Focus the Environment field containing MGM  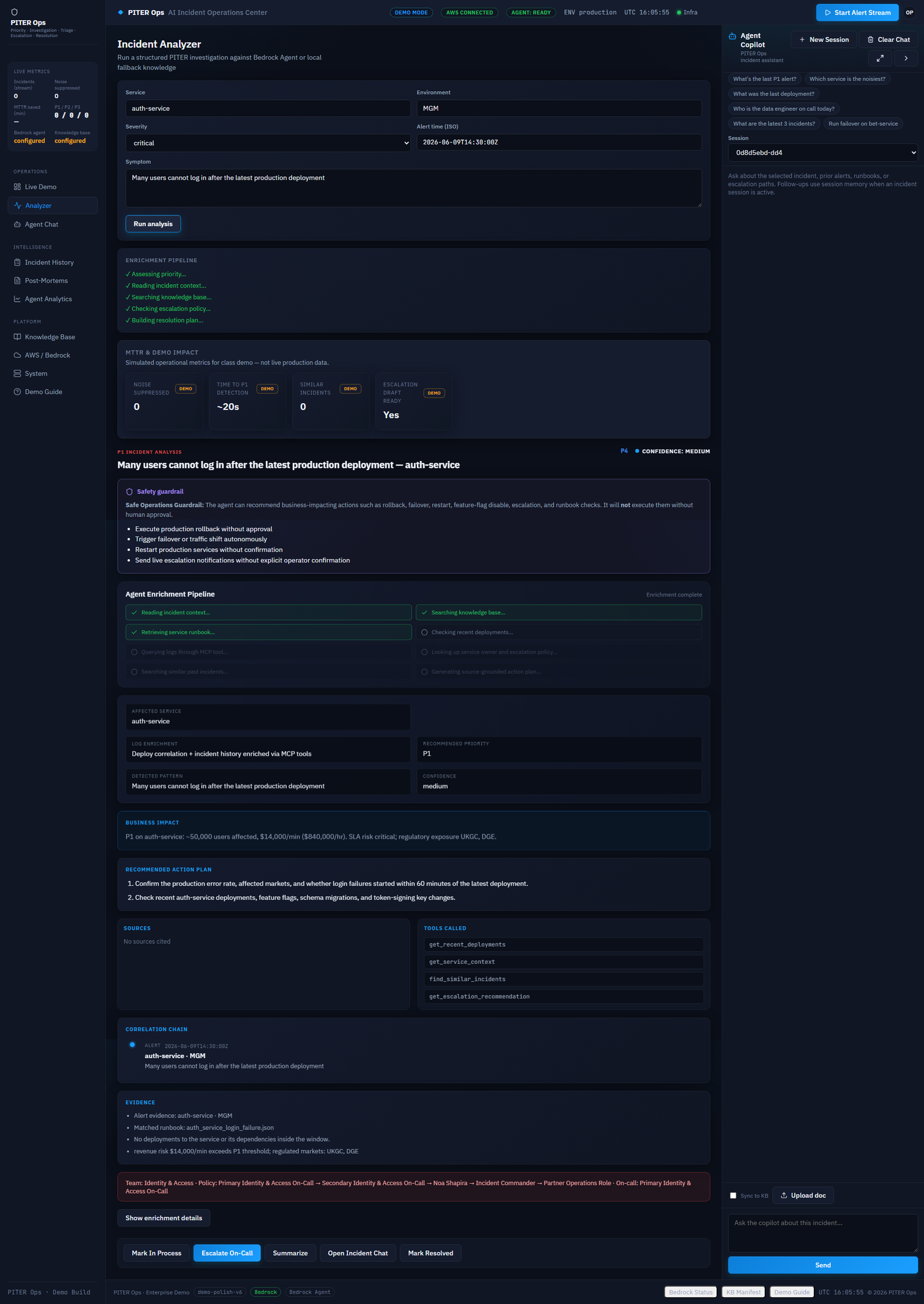click(559, 109)
